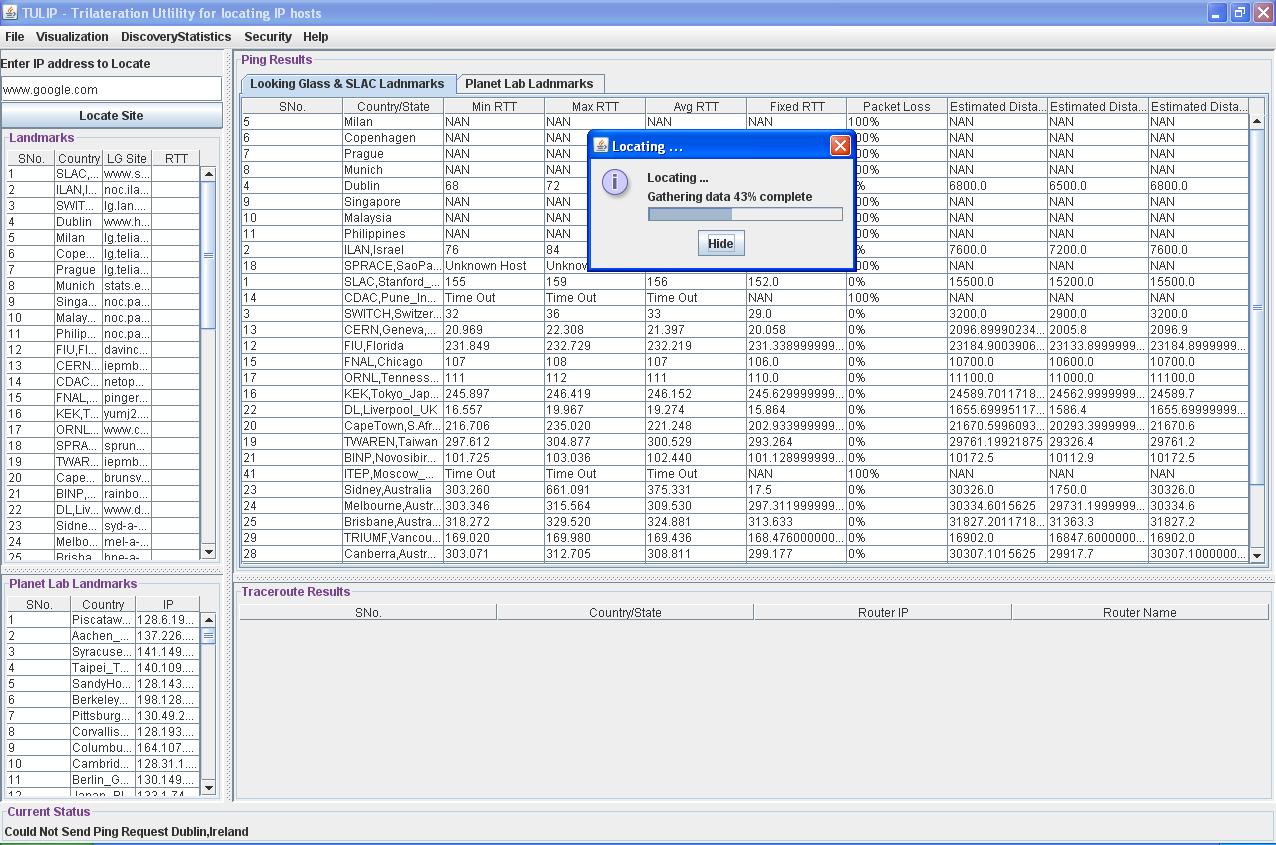Hide the Locating progress dialog
Screen dimensions: 1276x845
click(720, 243)
